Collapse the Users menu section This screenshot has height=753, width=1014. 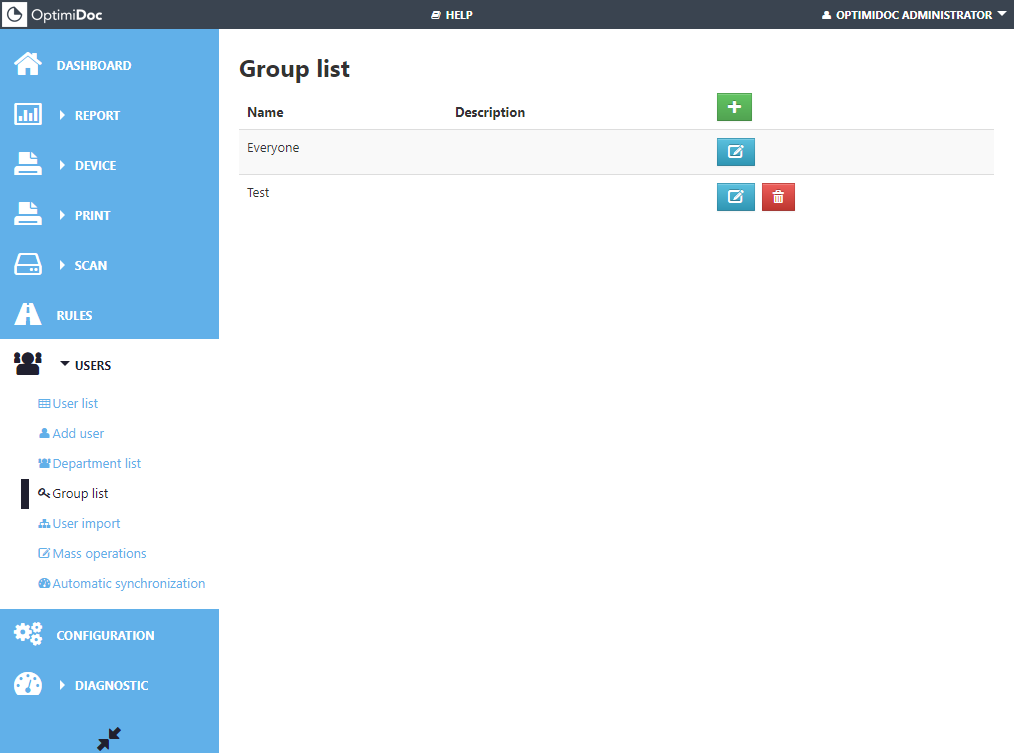92,365
